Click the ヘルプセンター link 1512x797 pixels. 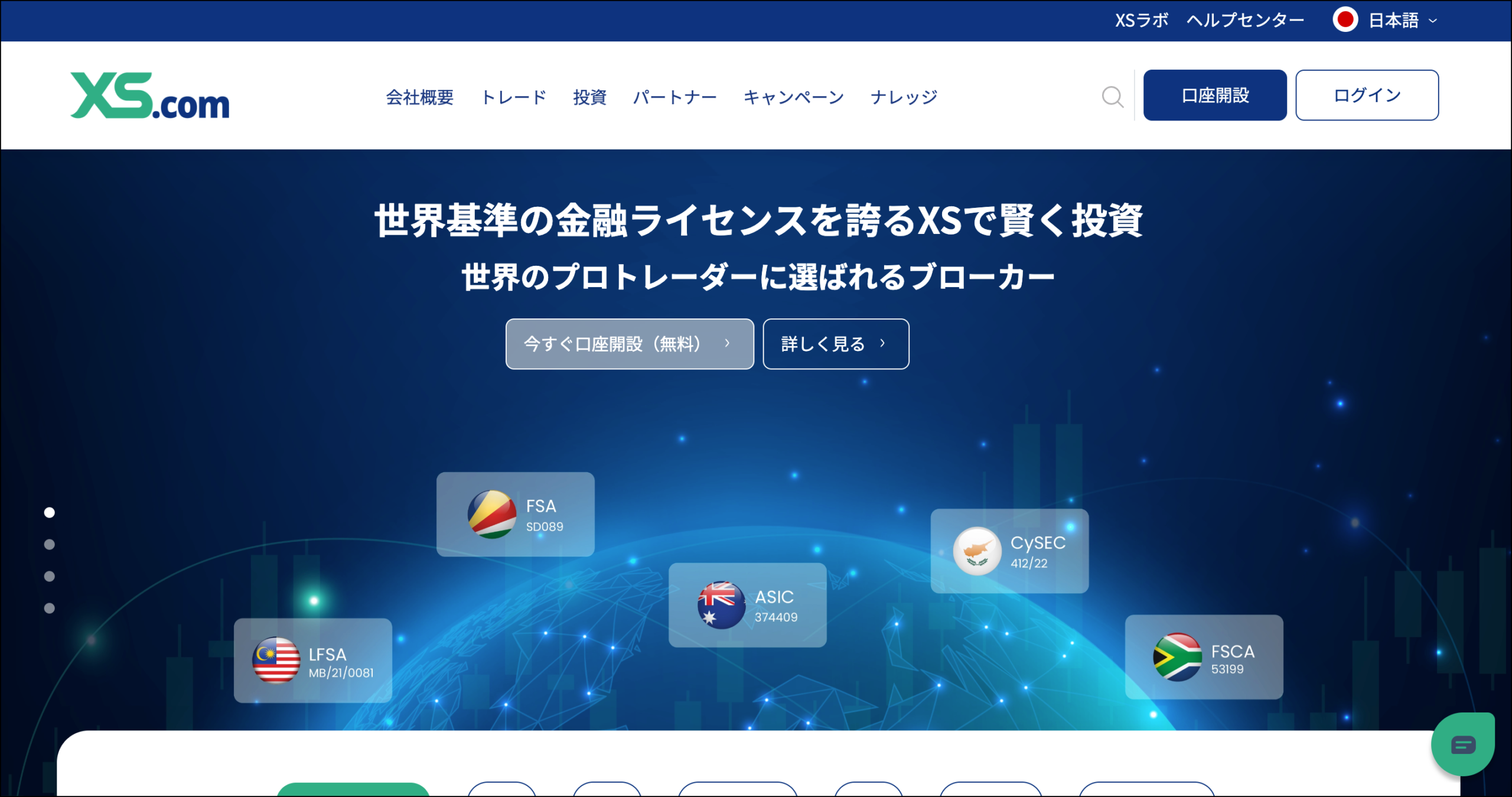click(1245, 19)
